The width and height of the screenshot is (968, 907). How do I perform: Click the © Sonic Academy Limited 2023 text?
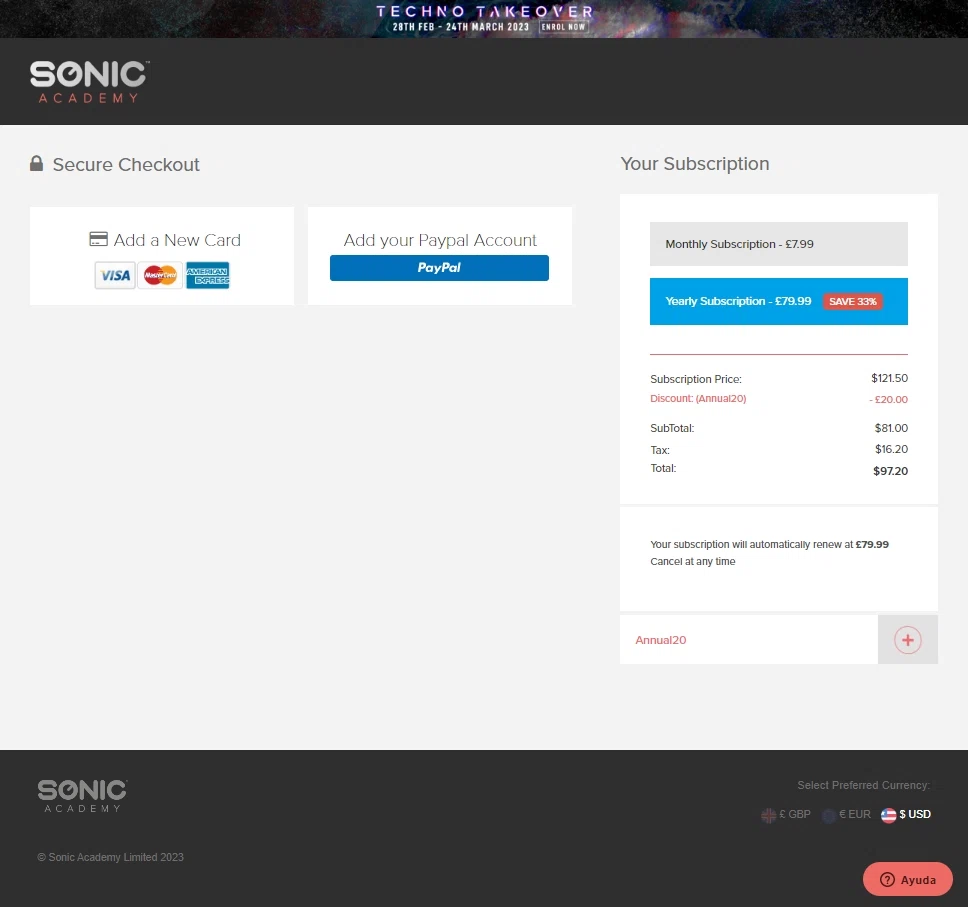[x=111, y=857]
